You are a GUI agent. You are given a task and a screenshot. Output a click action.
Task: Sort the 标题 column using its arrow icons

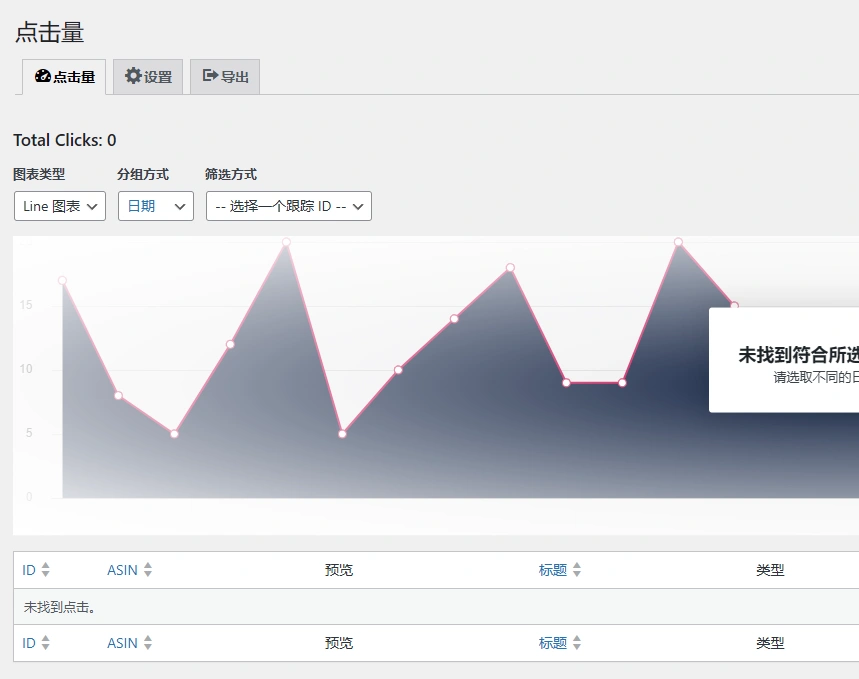(578, 569)
